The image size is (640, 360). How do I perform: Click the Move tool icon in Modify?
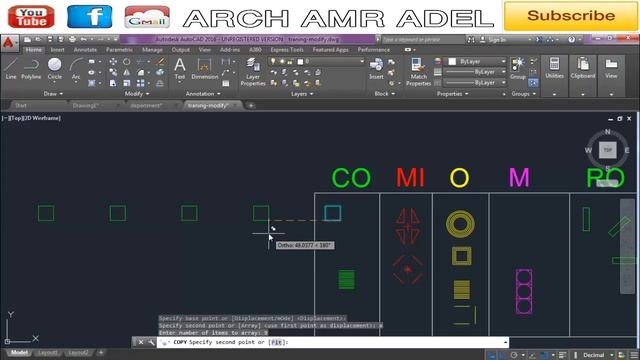click(x=113, y=62)
